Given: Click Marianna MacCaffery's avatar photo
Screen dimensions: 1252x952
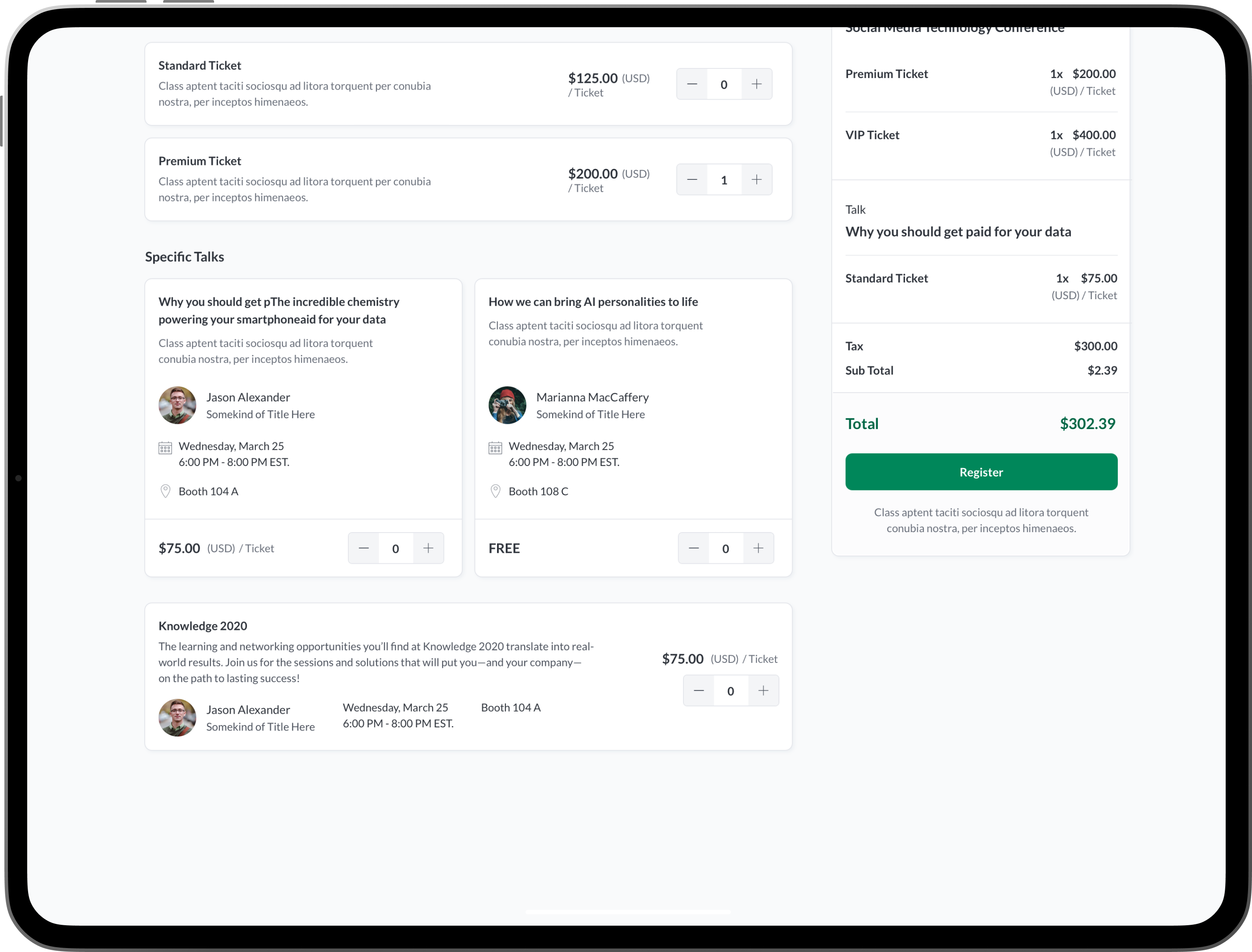Looking at the screenshot, I should (x=507, y=406).
